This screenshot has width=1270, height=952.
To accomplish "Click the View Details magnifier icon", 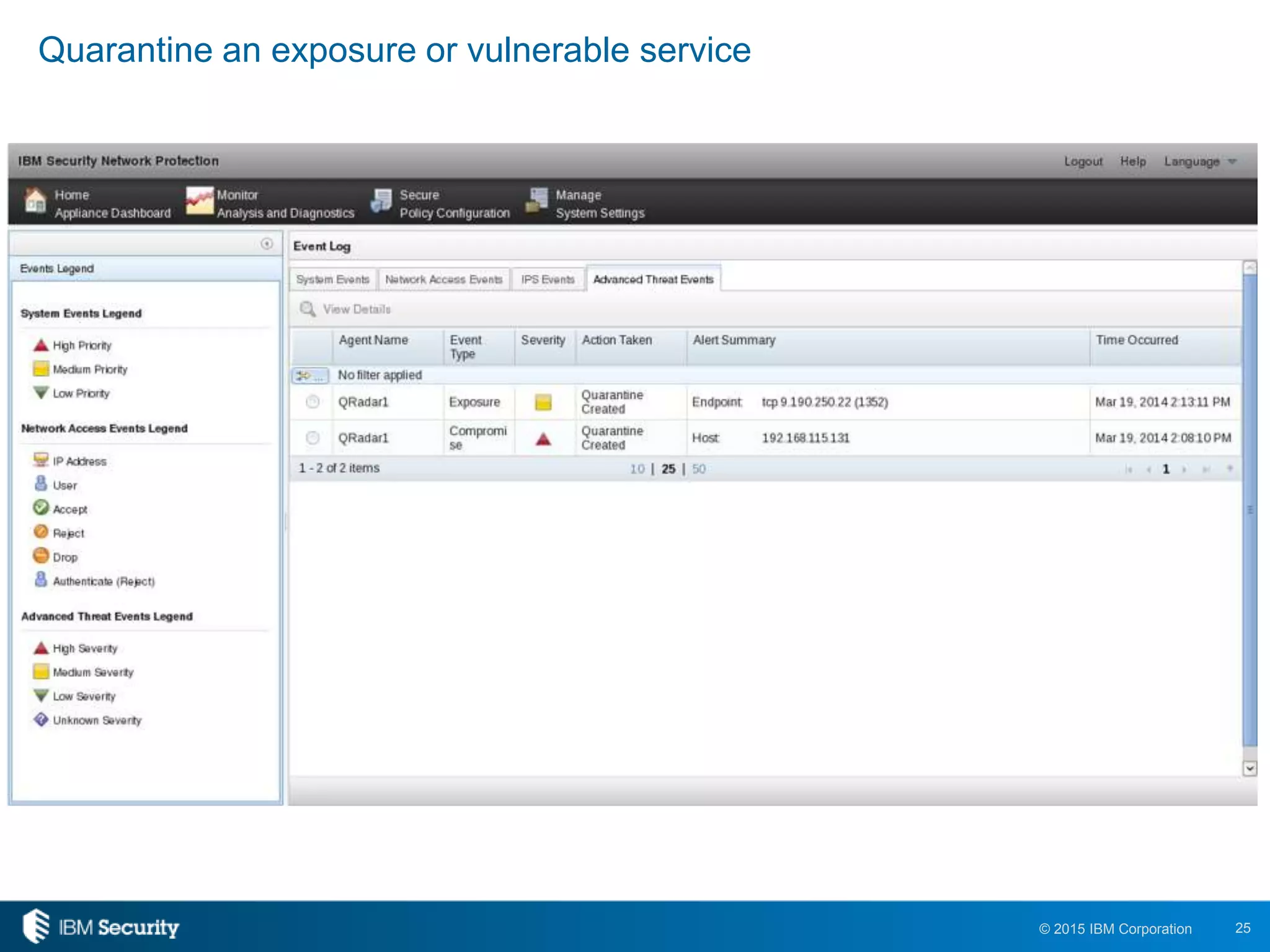I will 308,309.
